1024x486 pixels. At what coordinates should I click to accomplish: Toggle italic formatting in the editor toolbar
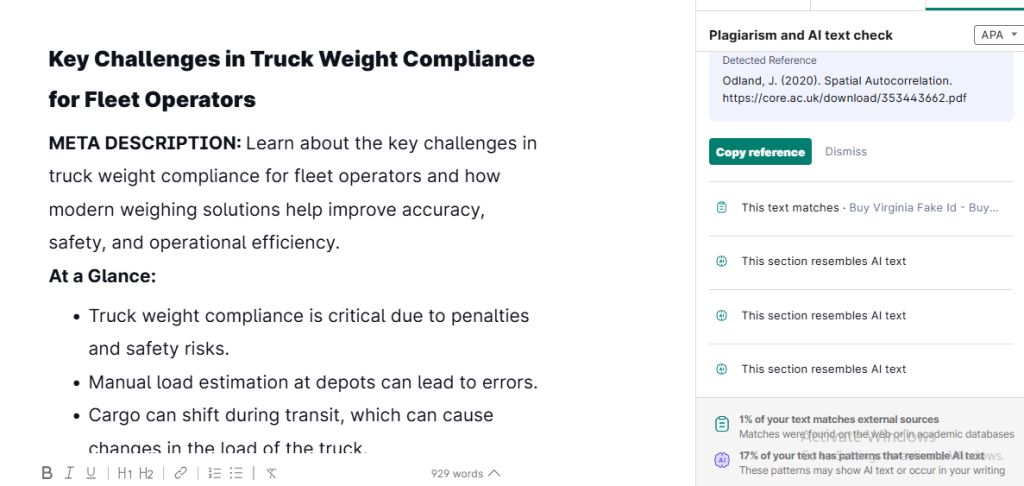pyautogui.click(x=69, y=473)
